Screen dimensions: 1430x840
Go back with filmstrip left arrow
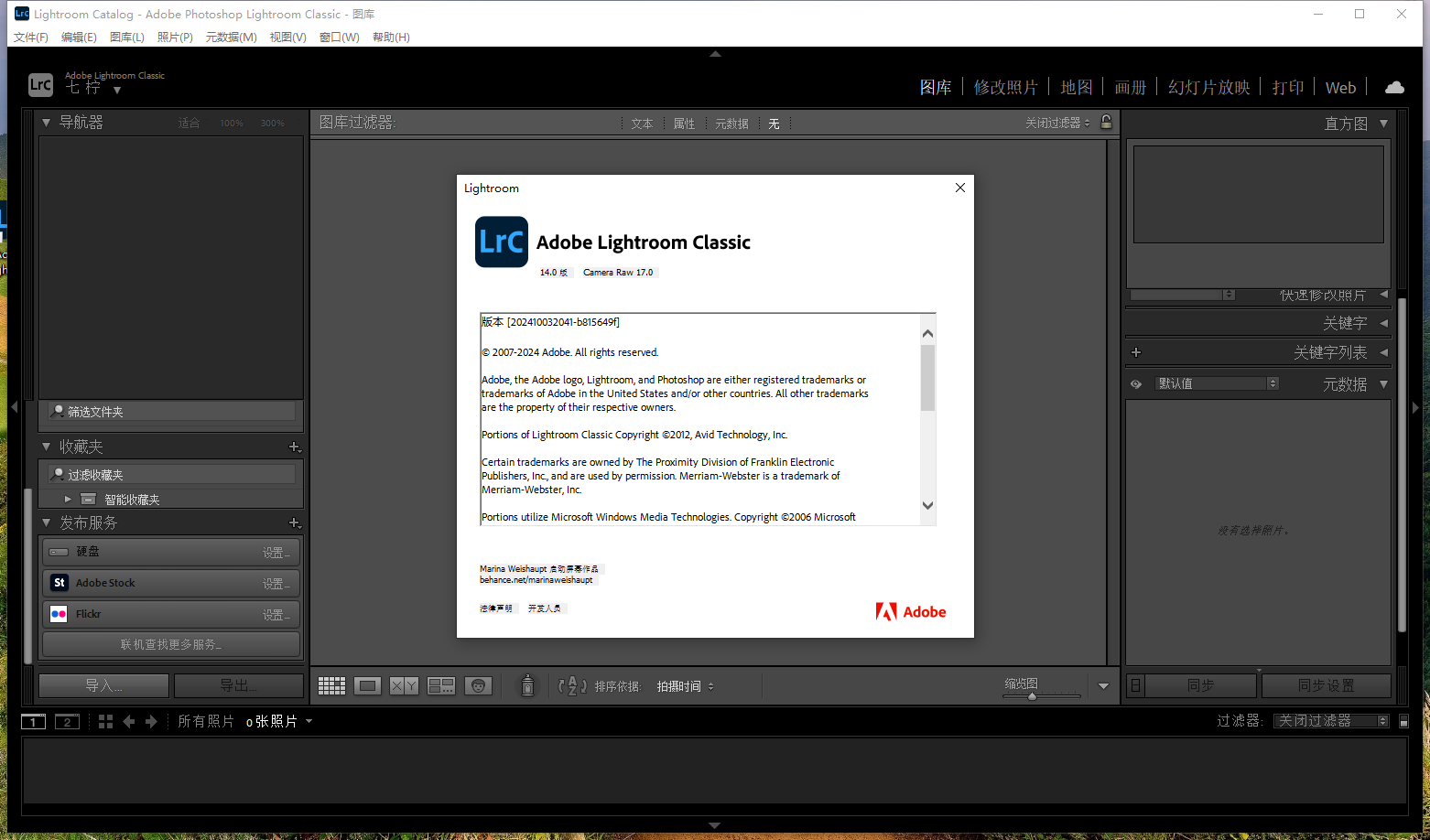point(129,721)
